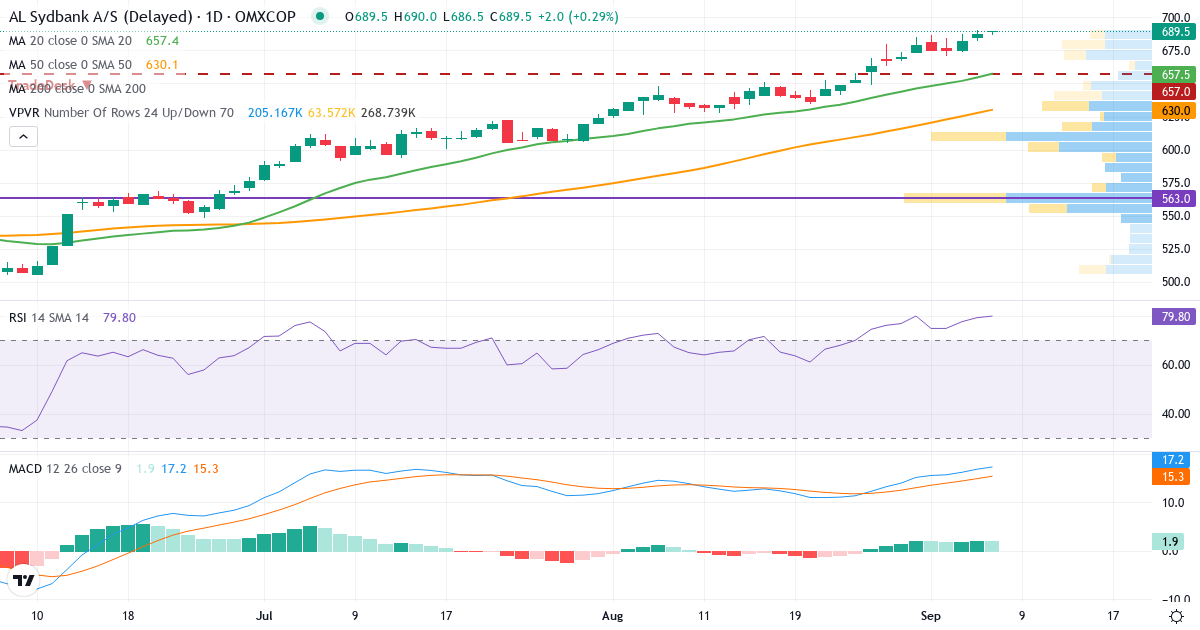Click the red 657.0 price label
The width and height of the screenshot is (1200, 630).
point(1175,91)
